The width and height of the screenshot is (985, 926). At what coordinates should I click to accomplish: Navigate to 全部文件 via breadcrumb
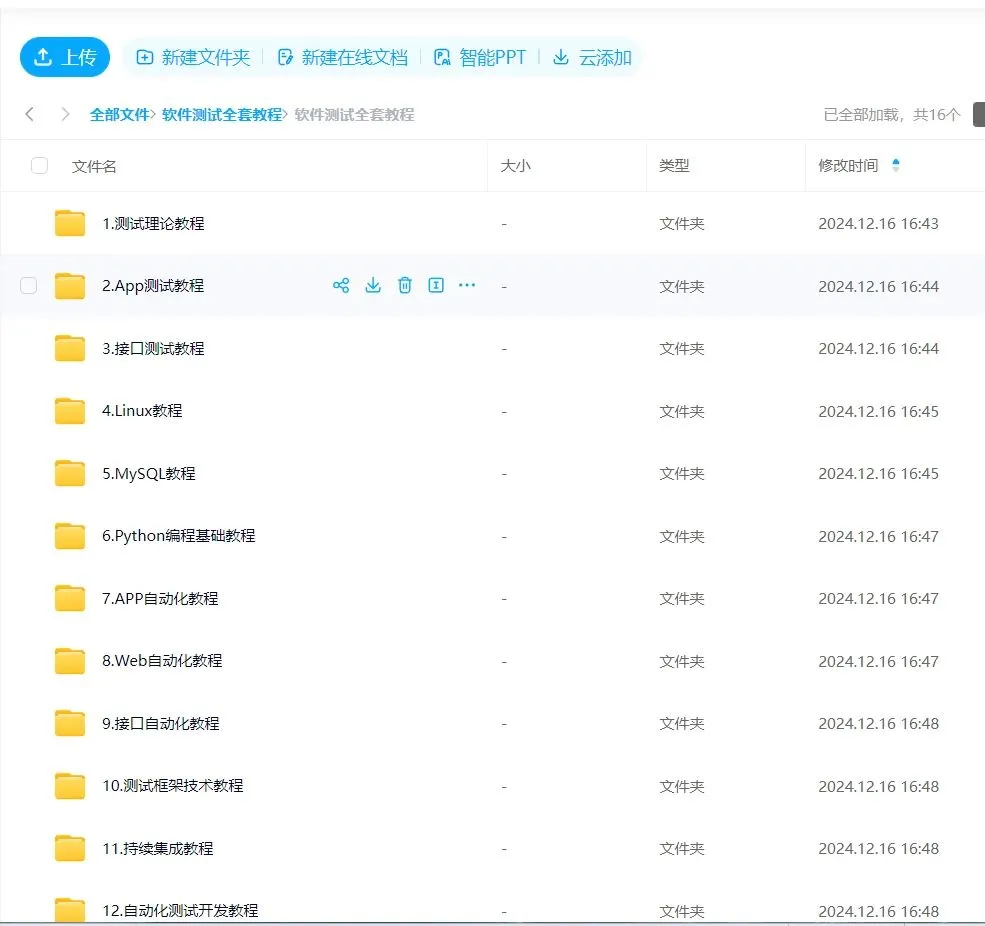121,114
